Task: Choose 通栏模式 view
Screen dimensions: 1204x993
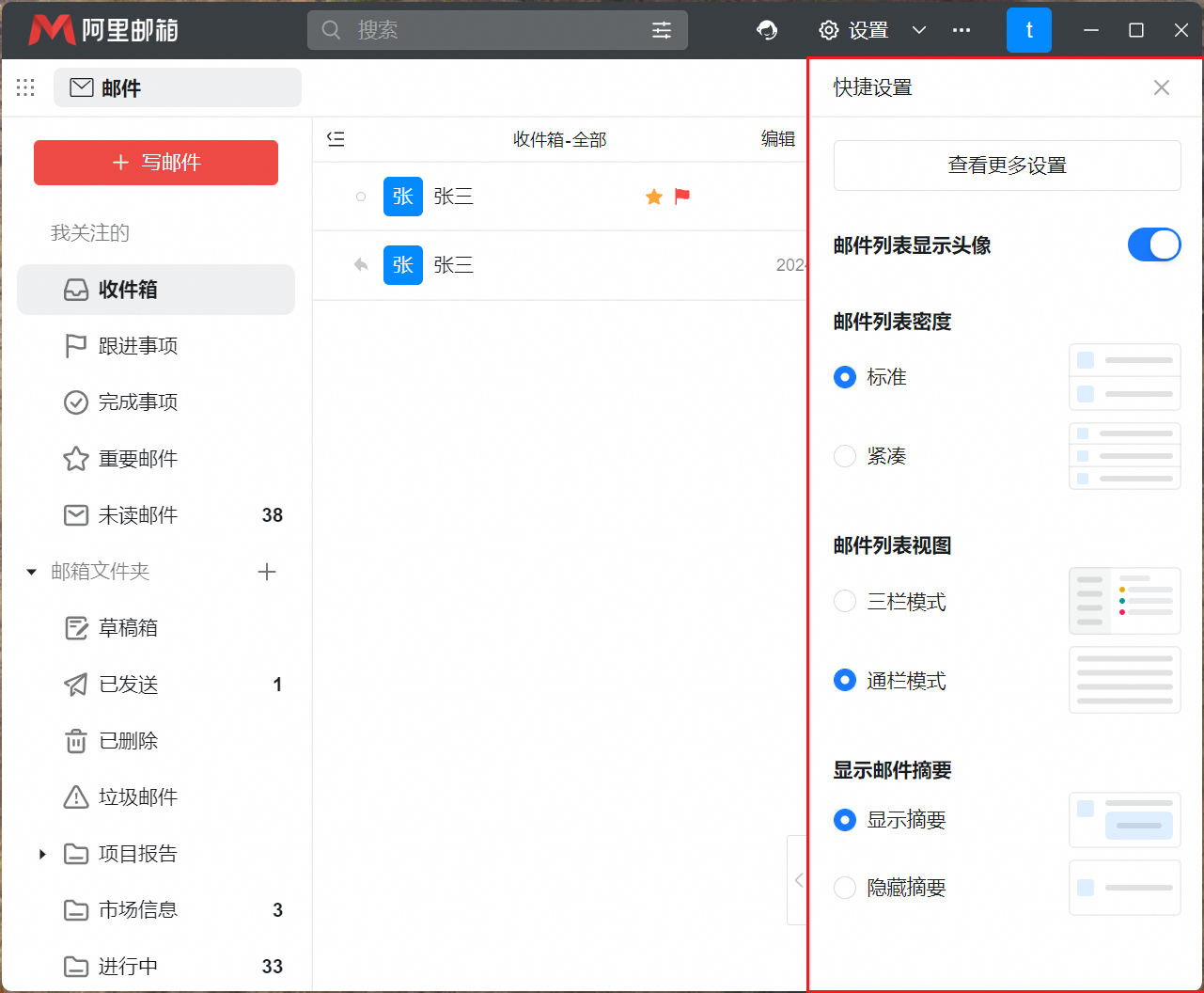Action: click(x=845, y=680)
